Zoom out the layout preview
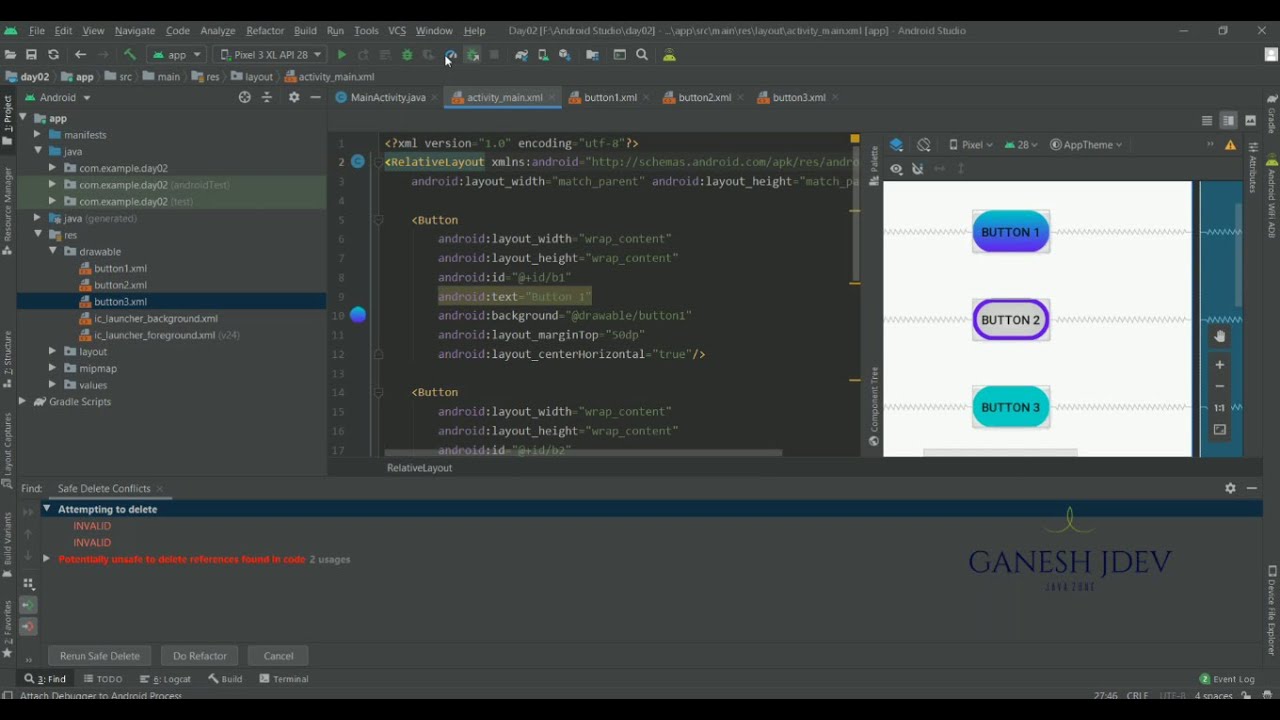The height and width of the screenshot is (720, 1280). pyautogui.click(x=1220, y=386)
